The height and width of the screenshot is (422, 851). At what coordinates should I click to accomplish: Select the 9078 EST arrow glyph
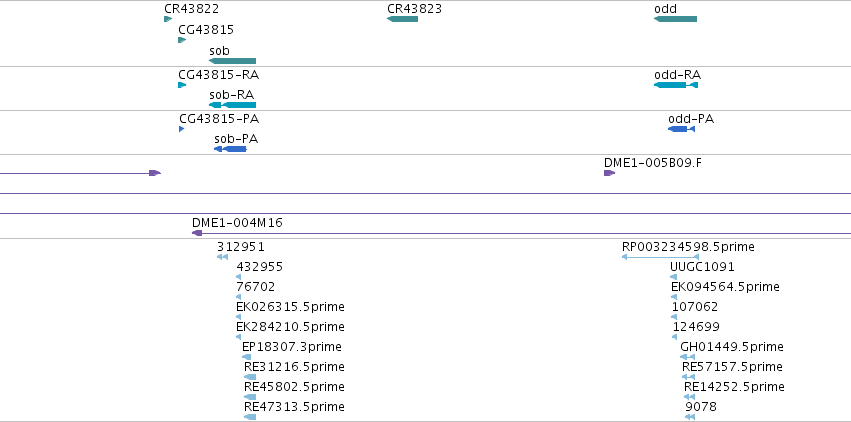pyautogui.click(x=690, y=417)
